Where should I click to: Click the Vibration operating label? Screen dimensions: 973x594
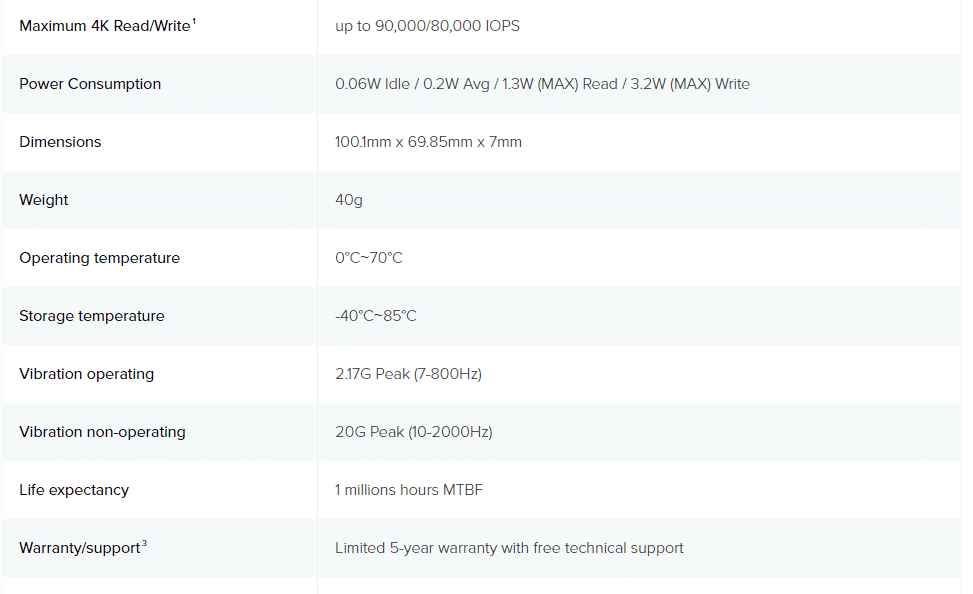point(86,374)
